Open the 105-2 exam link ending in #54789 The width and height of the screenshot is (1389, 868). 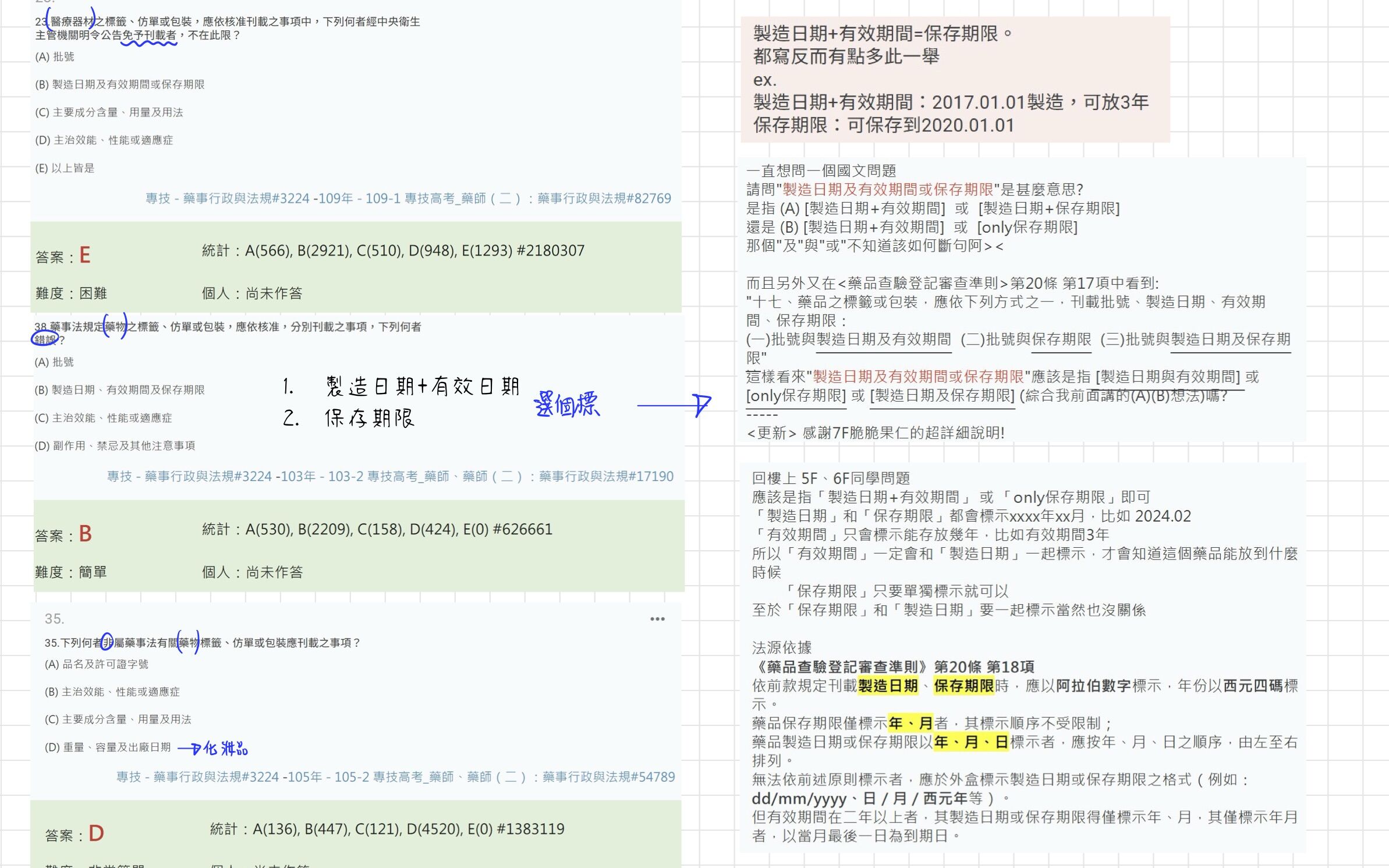click(x=395, y=777)
